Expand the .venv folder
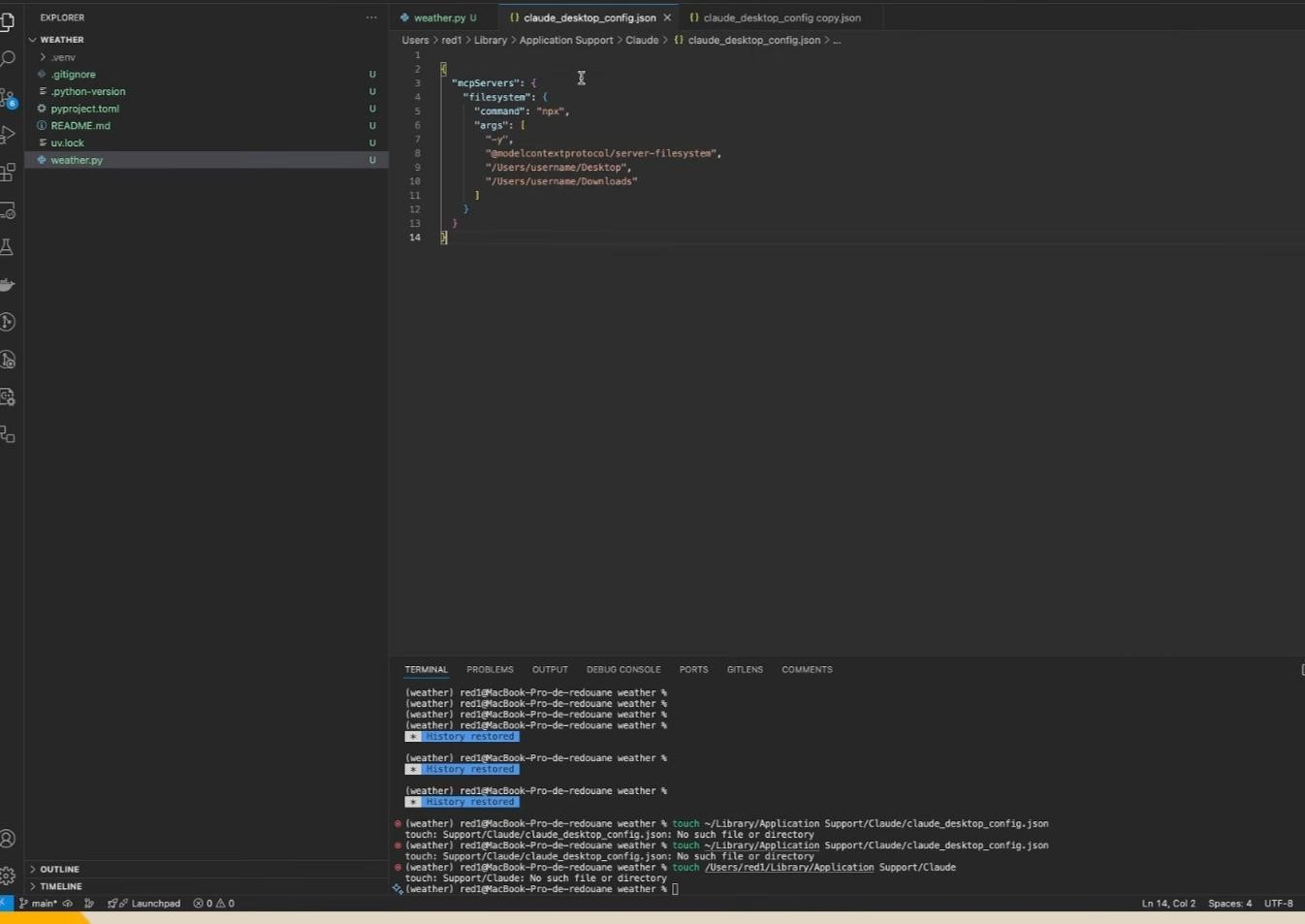 (x=62, y=57)
